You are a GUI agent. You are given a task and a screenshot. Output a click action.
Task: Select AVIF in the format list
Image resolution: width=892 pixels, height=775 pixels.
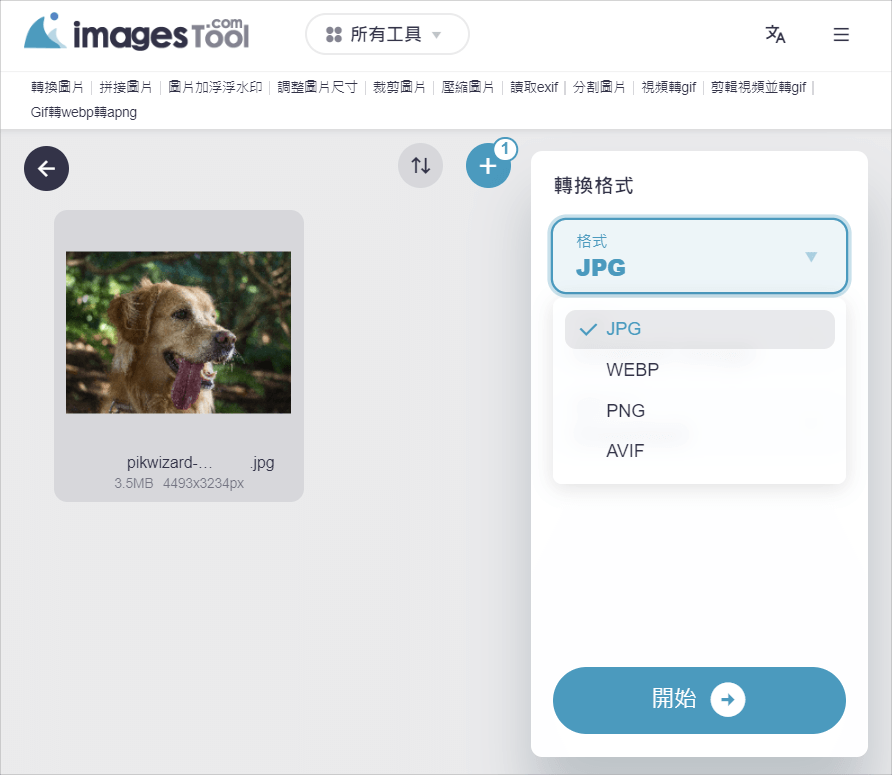tap(699, 451)
